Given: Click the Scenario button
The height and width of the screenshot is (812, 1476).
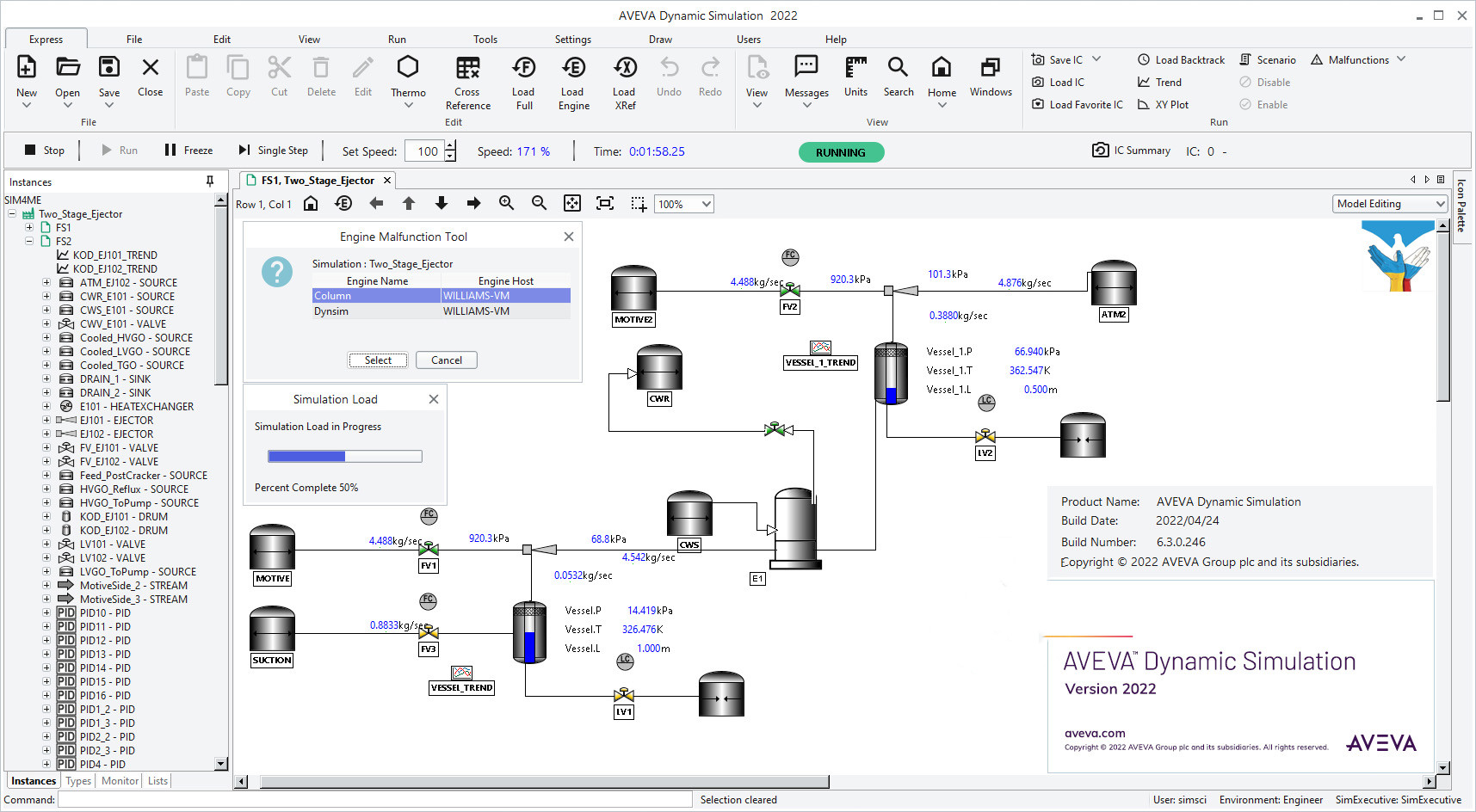Looking at the screenshot, I should [1268, 59].
